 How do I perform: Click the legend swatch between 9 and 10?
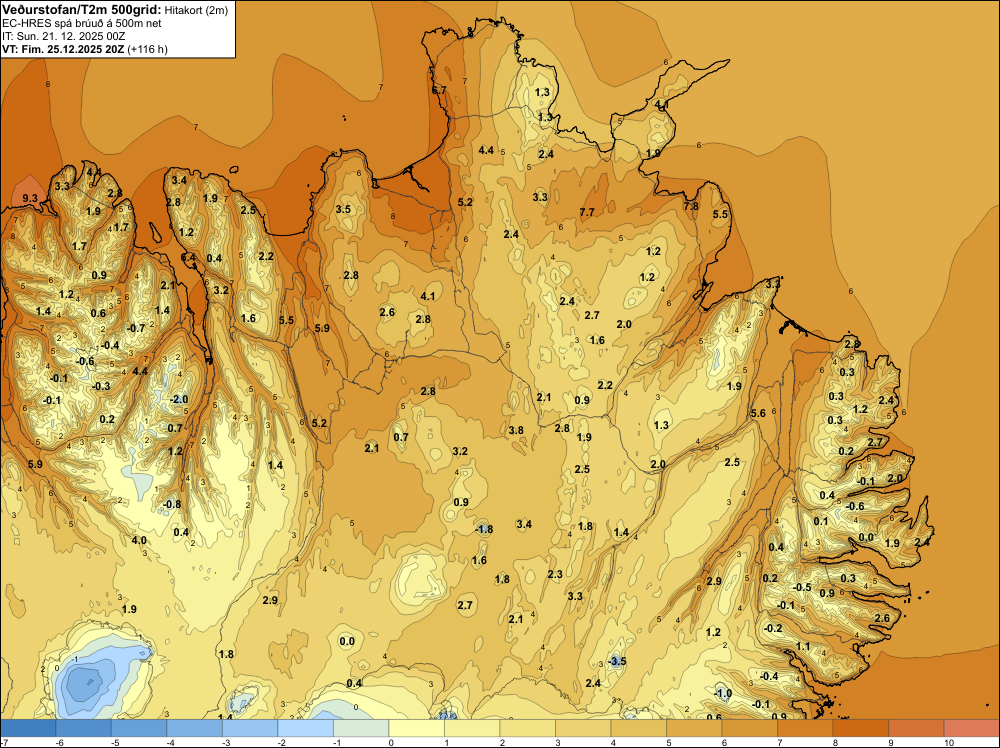pos(916,728)
